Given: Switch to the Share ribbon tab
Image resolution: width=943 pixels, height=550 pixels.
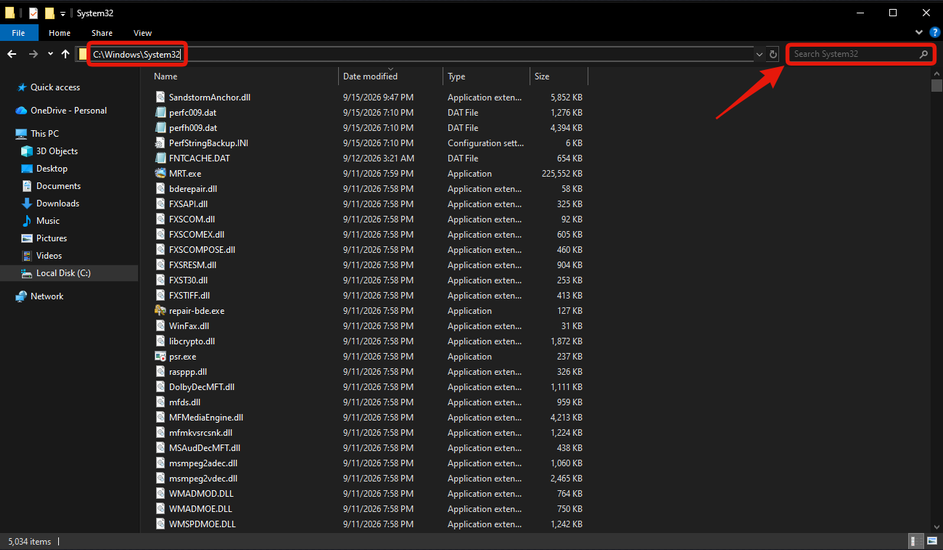Looking at the screenshot, I should [102, 33].
